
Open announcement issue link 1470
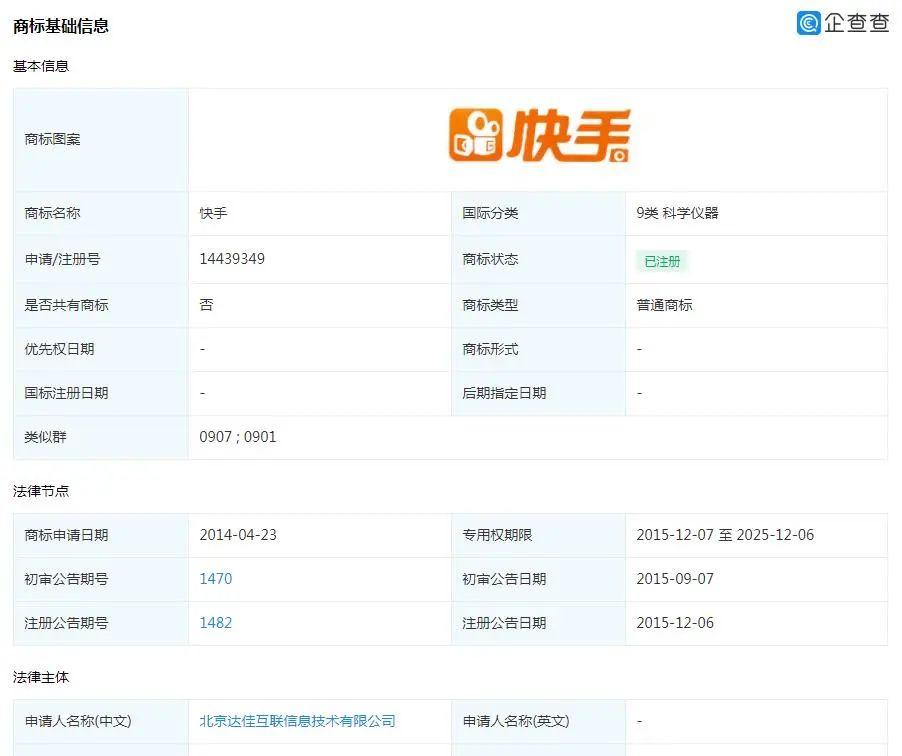pyautogui.click(x=217, y=579)
